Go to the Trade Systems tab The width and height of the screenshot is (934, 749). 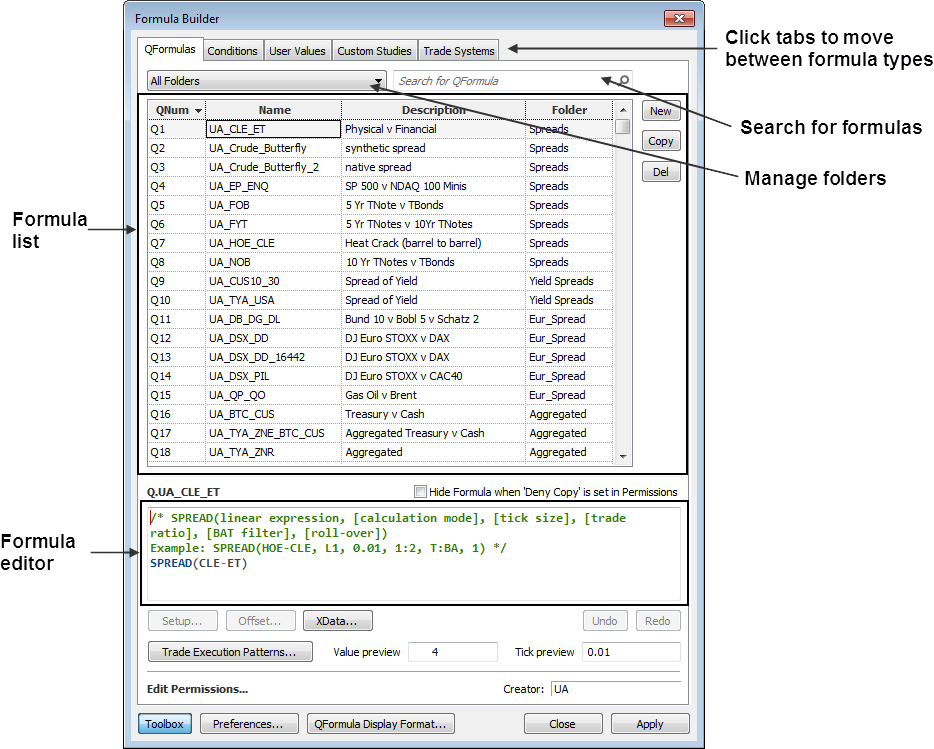click(458, 51)
